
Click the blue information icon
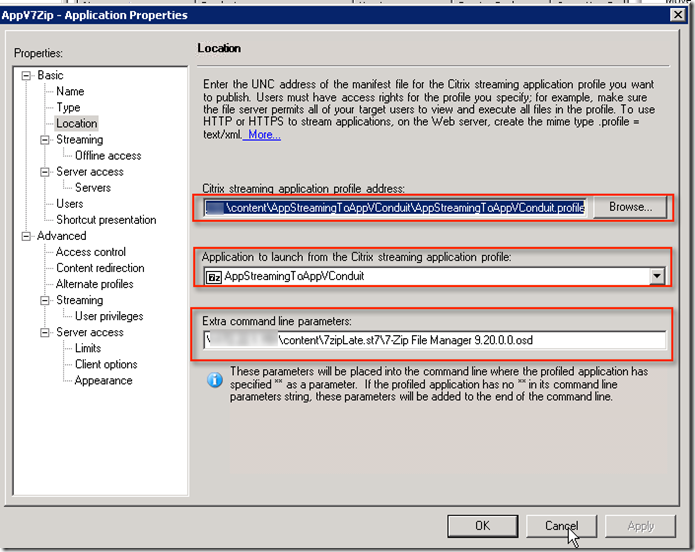(x=215, y=380)
